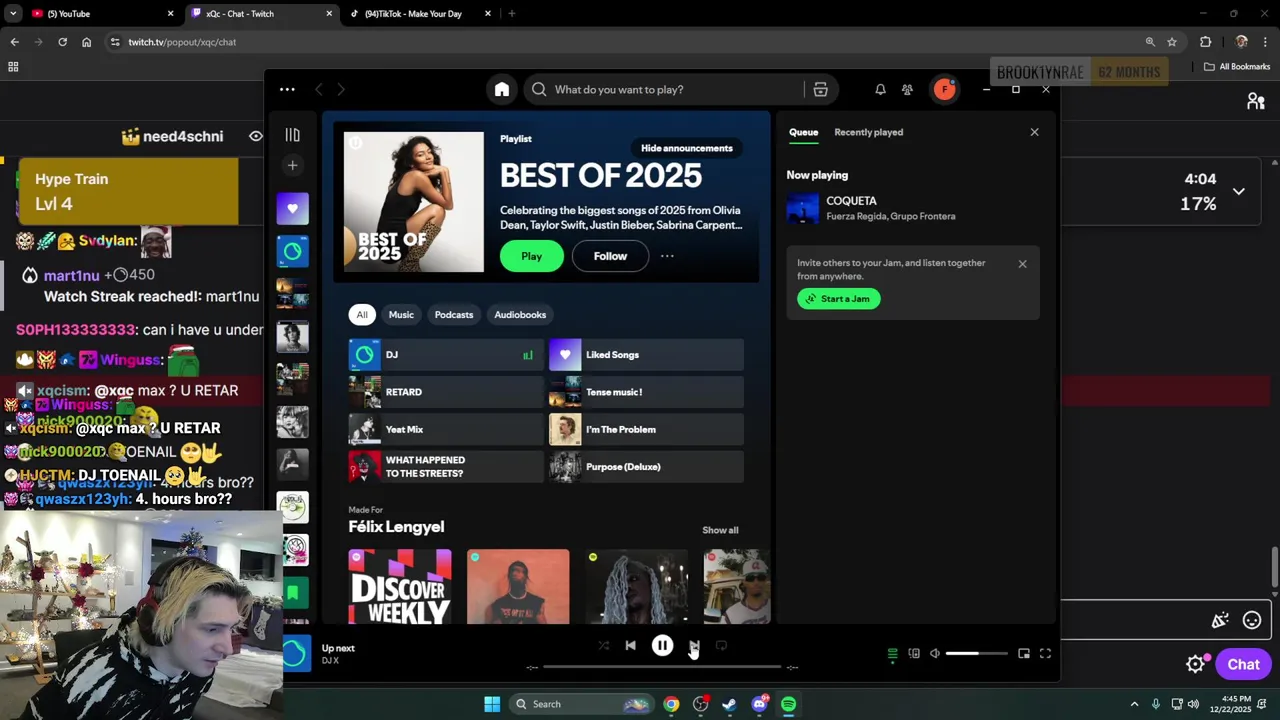Toggle shuffle in Spotify player
Screen dimensions: 1280x720
604,646
